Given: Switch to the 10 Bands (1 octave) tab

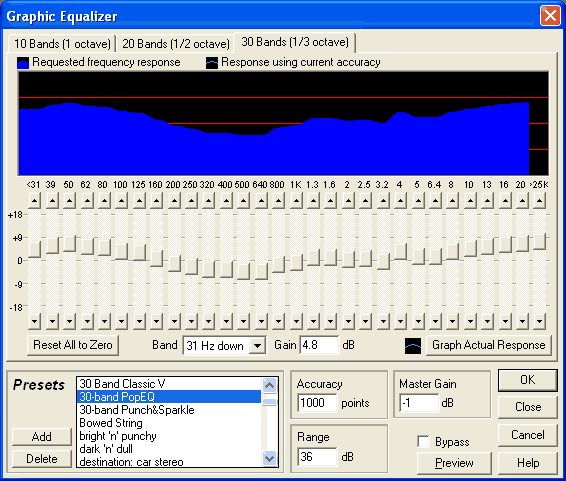Looking at the screenshot, I should click(x=62, y=44).
